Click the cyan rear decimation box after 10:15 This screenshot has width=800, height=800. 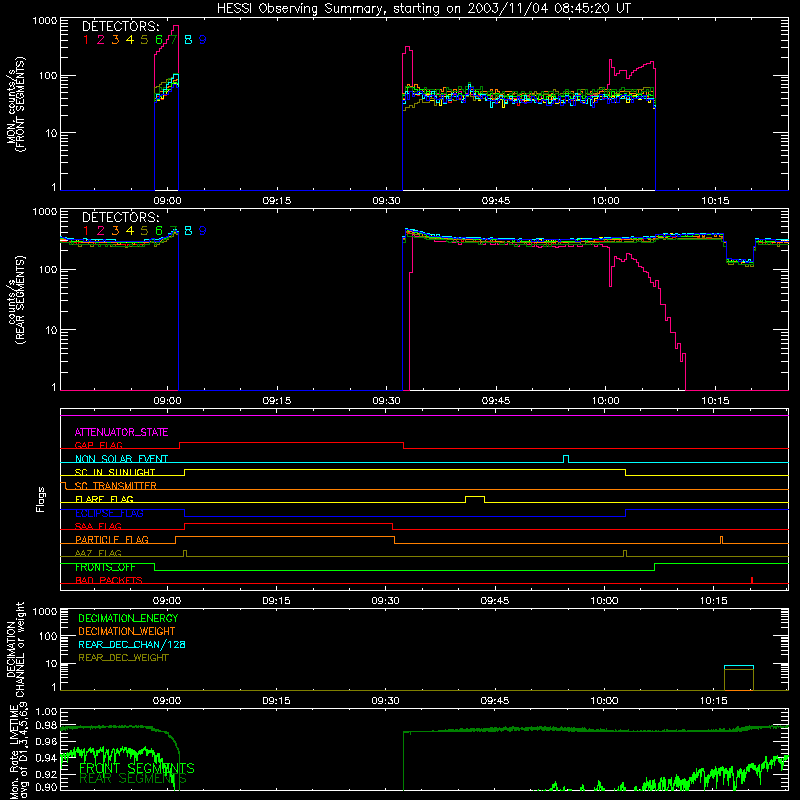point(739,667)
